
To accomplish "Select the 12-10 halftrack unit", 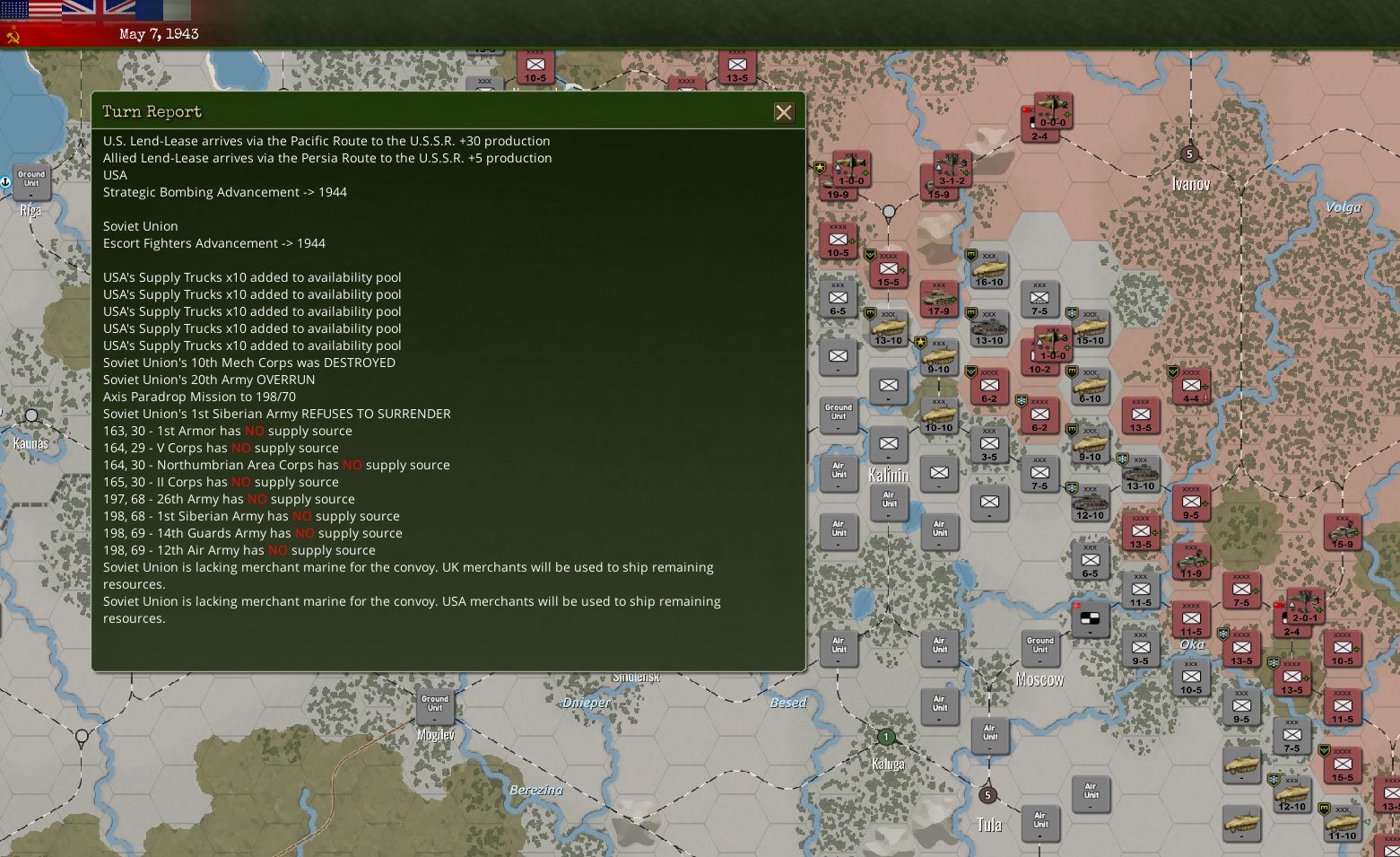I will click(1291, 793).
